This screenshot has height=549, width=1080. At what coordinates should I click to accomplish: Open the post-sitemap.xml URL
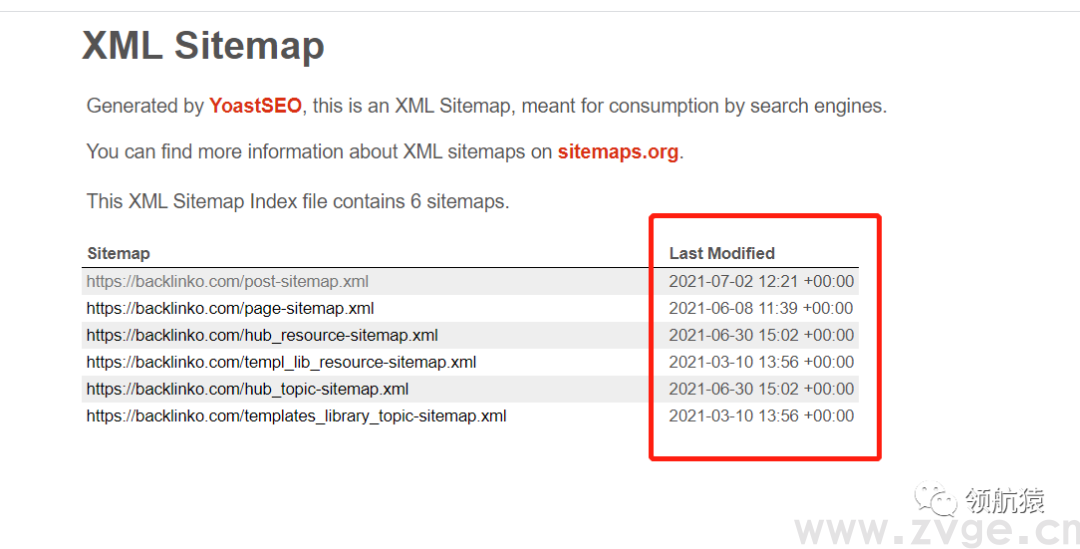pyautogui.click(x=227, y=282)
